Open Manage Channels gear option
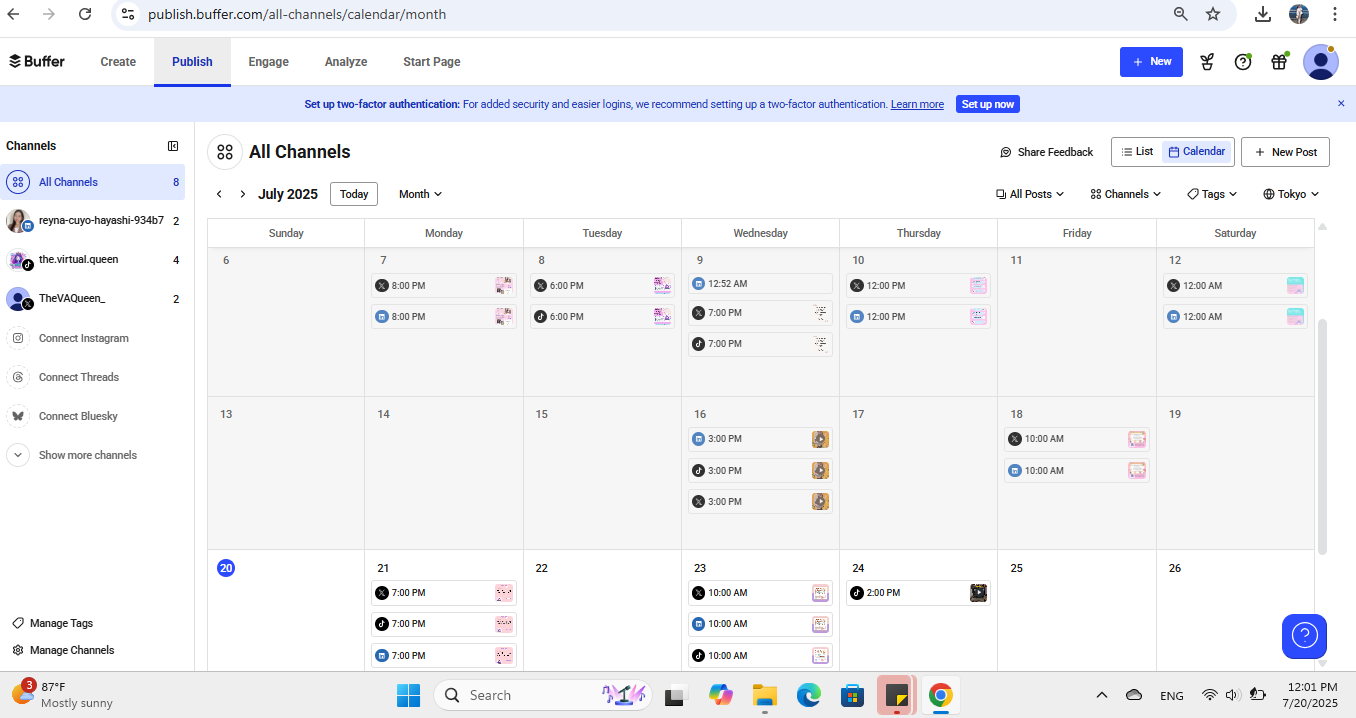Viewport: 1356px width, 718px height. coord(63,650)
